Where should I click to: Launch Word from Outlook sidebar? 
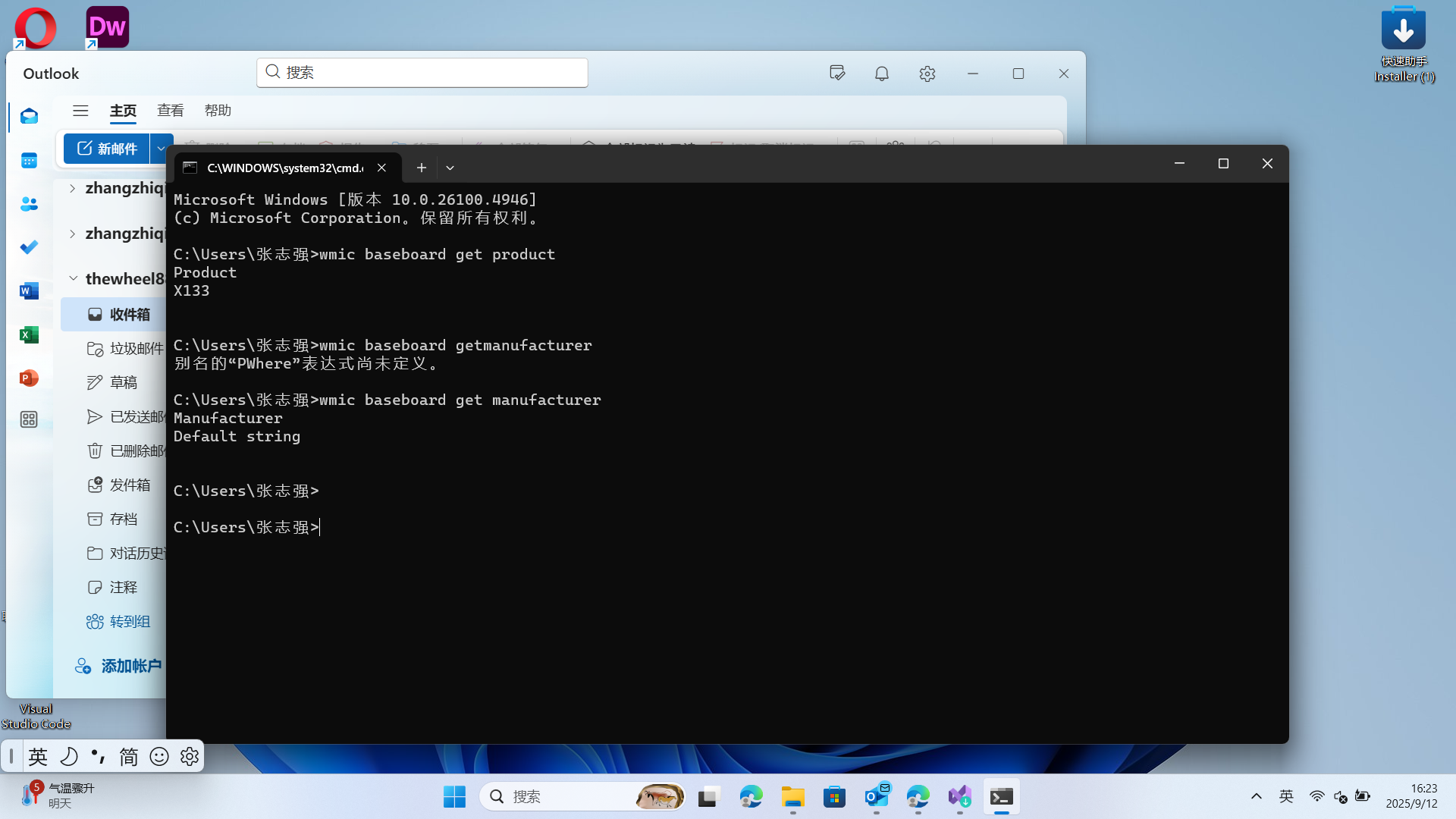point(29,291)
